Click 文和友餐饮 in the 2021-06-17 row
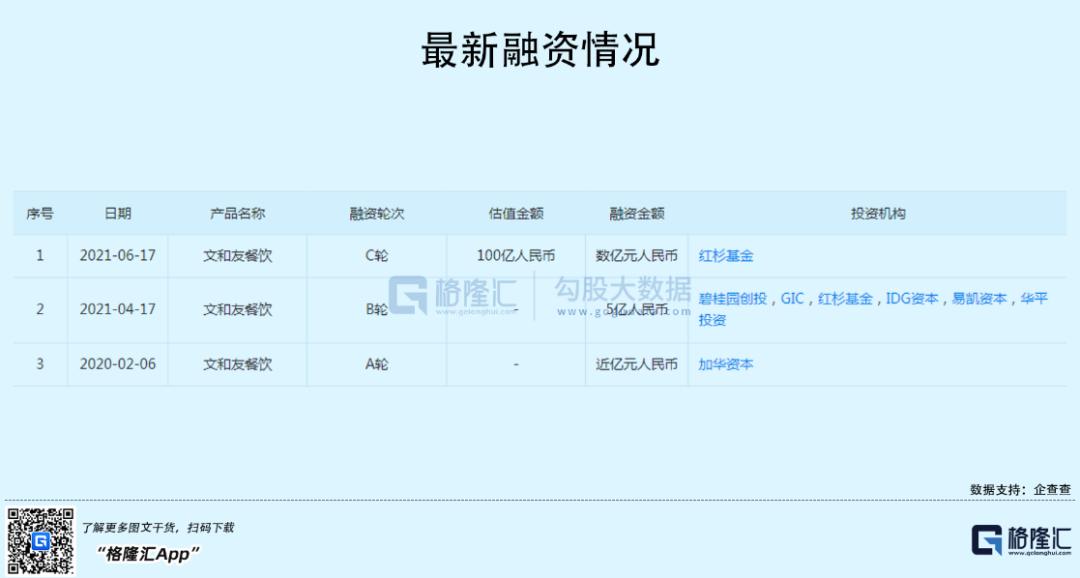 pos(238,256)
